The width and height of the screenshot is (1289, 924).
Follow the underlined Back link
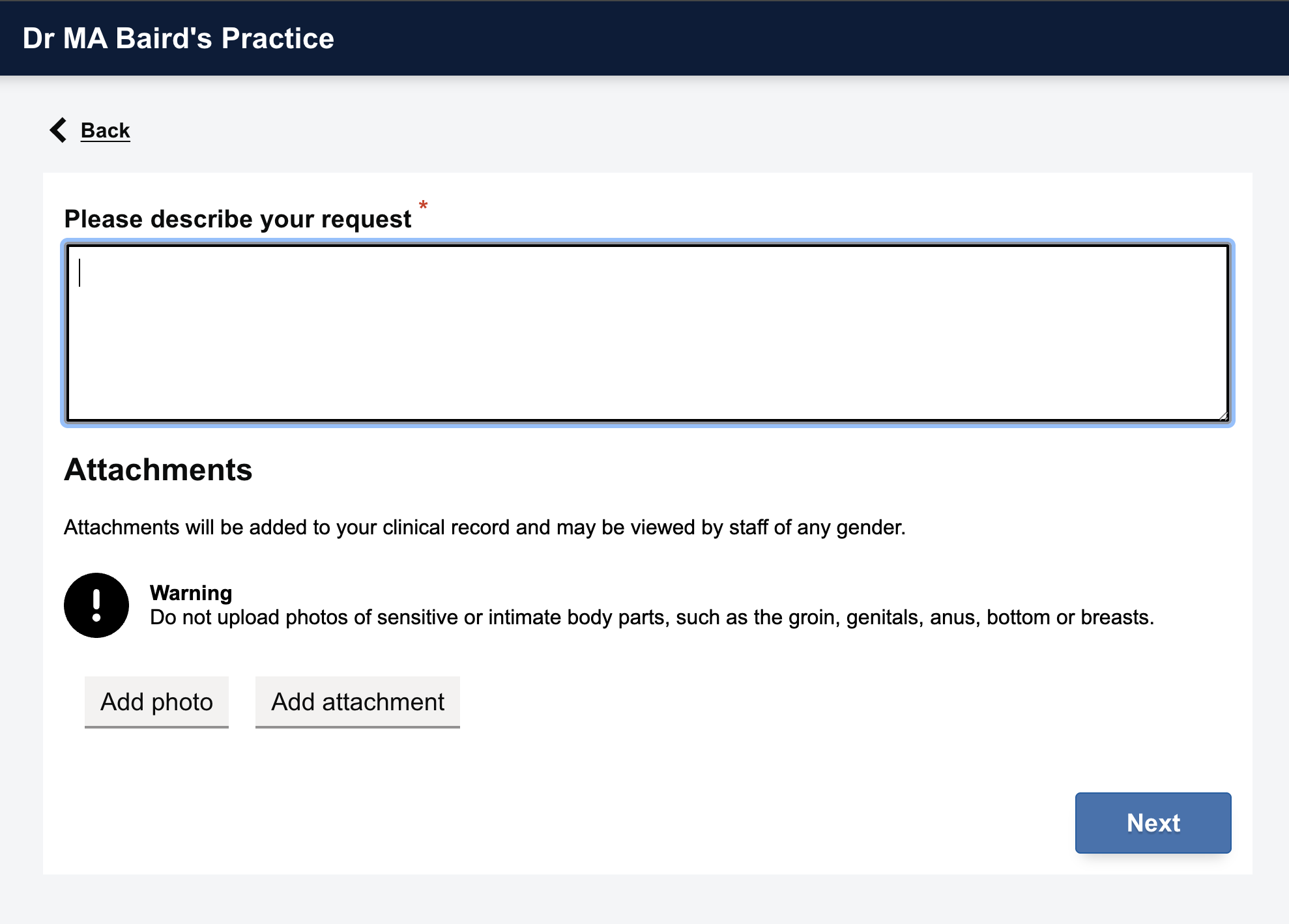106,130
